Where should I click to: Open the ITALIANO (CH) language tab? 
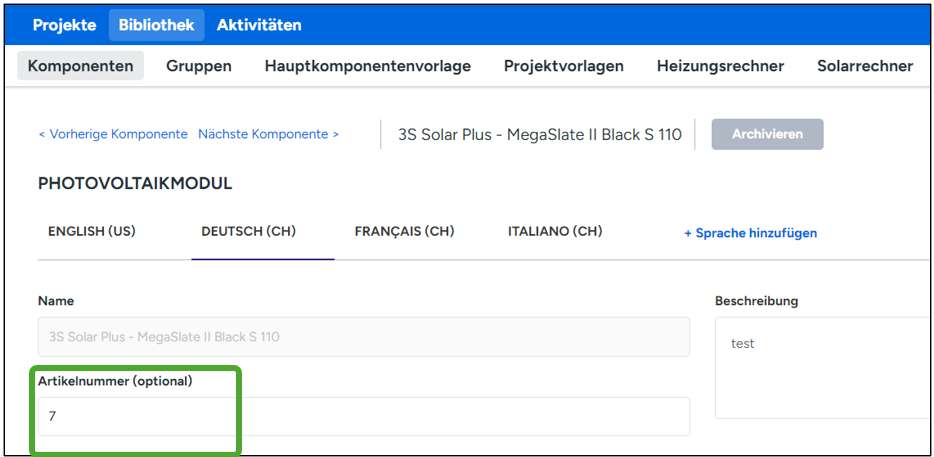click(x=555, y=232)
